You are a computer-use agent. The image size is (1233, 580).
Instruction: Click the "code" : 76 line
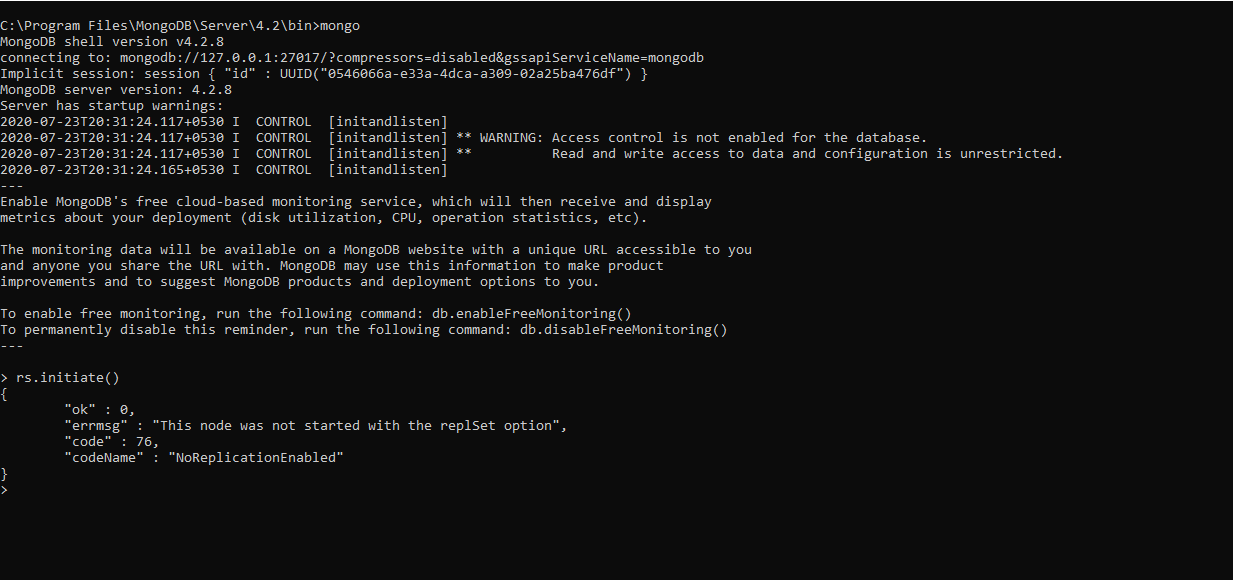(111, 441)
